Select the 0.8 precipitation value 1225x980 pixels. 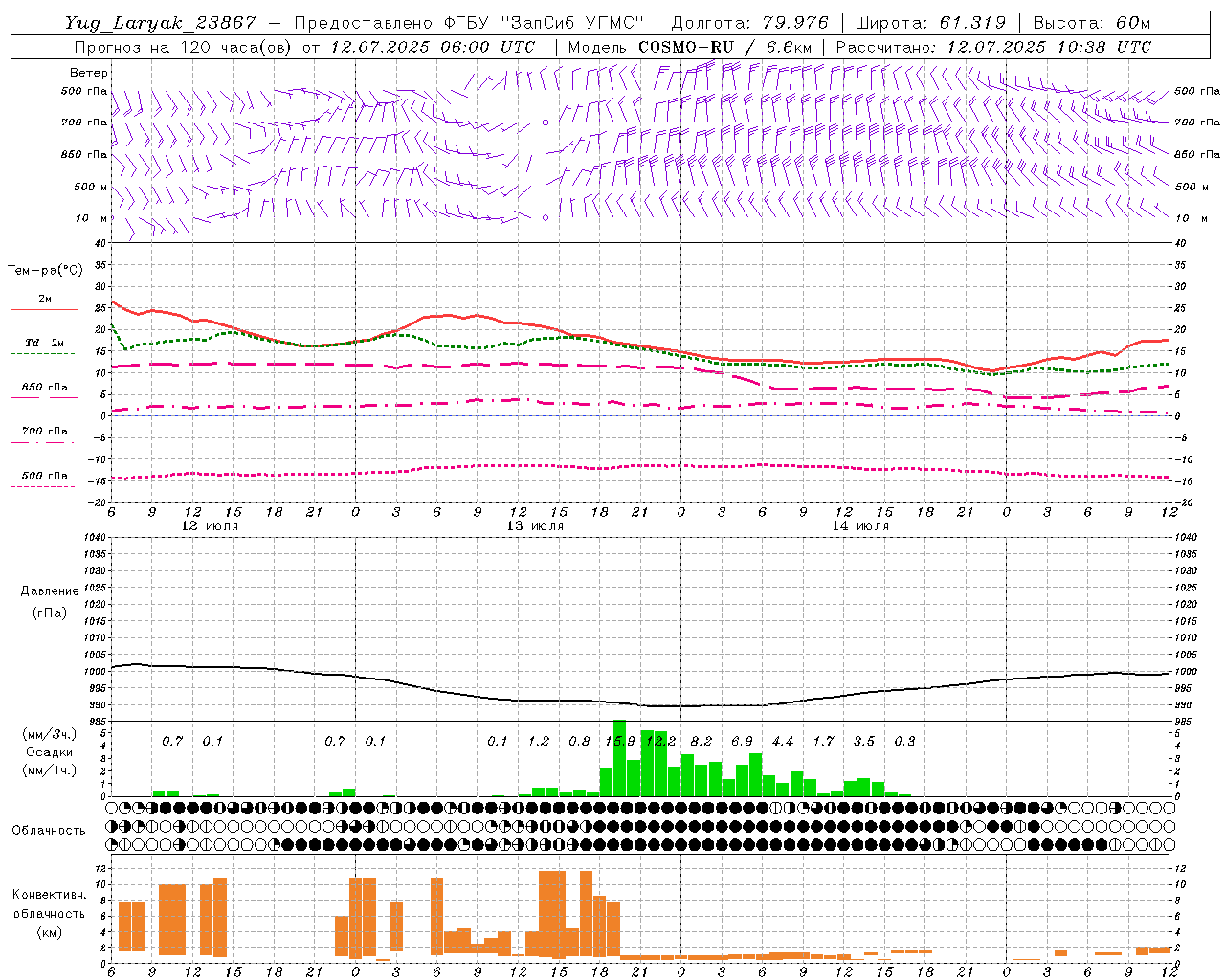click(x=579, y=741)
